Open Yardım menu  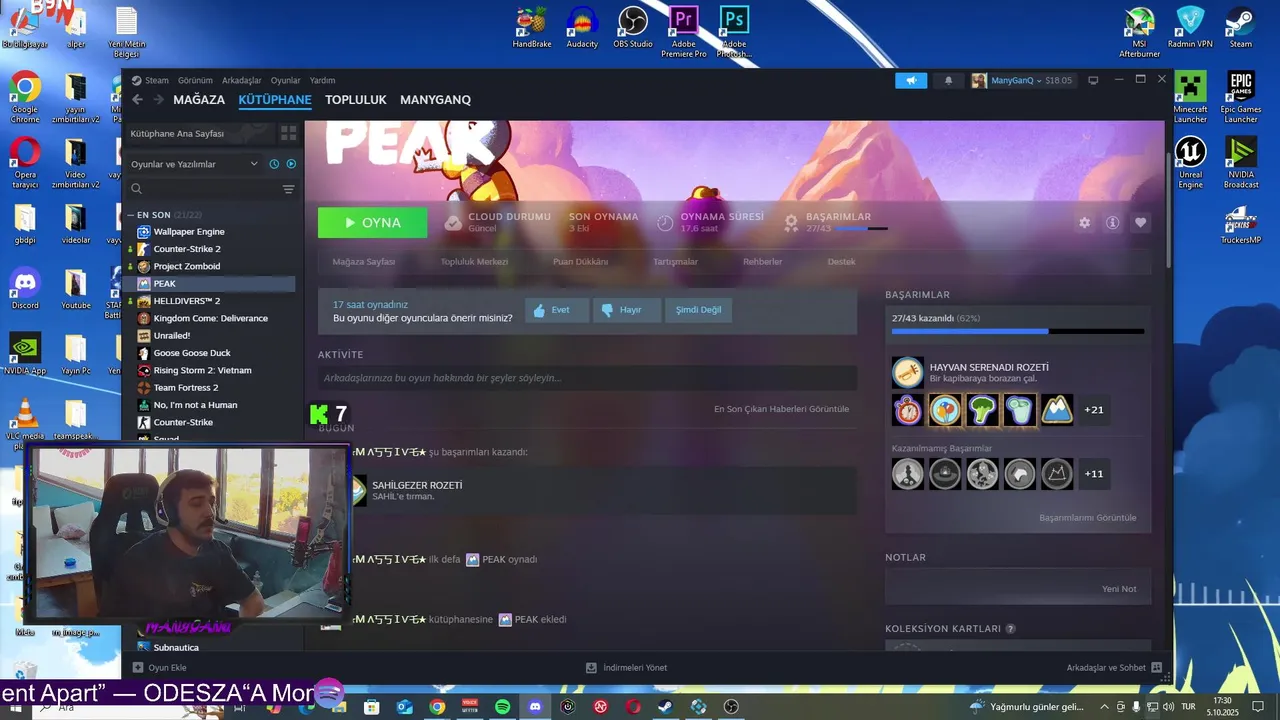(x=322, y=80)
